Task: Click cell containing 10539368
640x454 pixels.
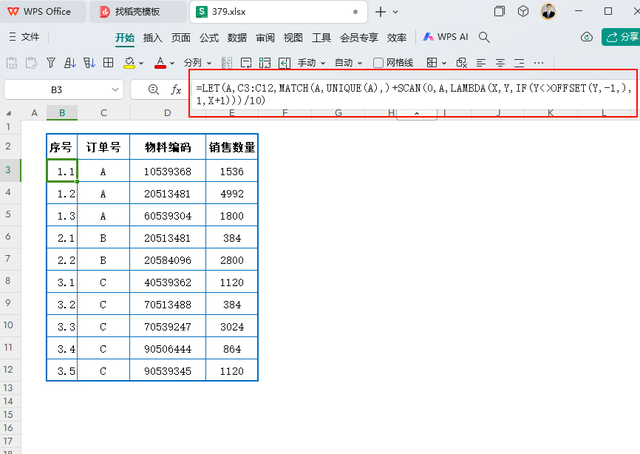Action: [x=167, y=171]
